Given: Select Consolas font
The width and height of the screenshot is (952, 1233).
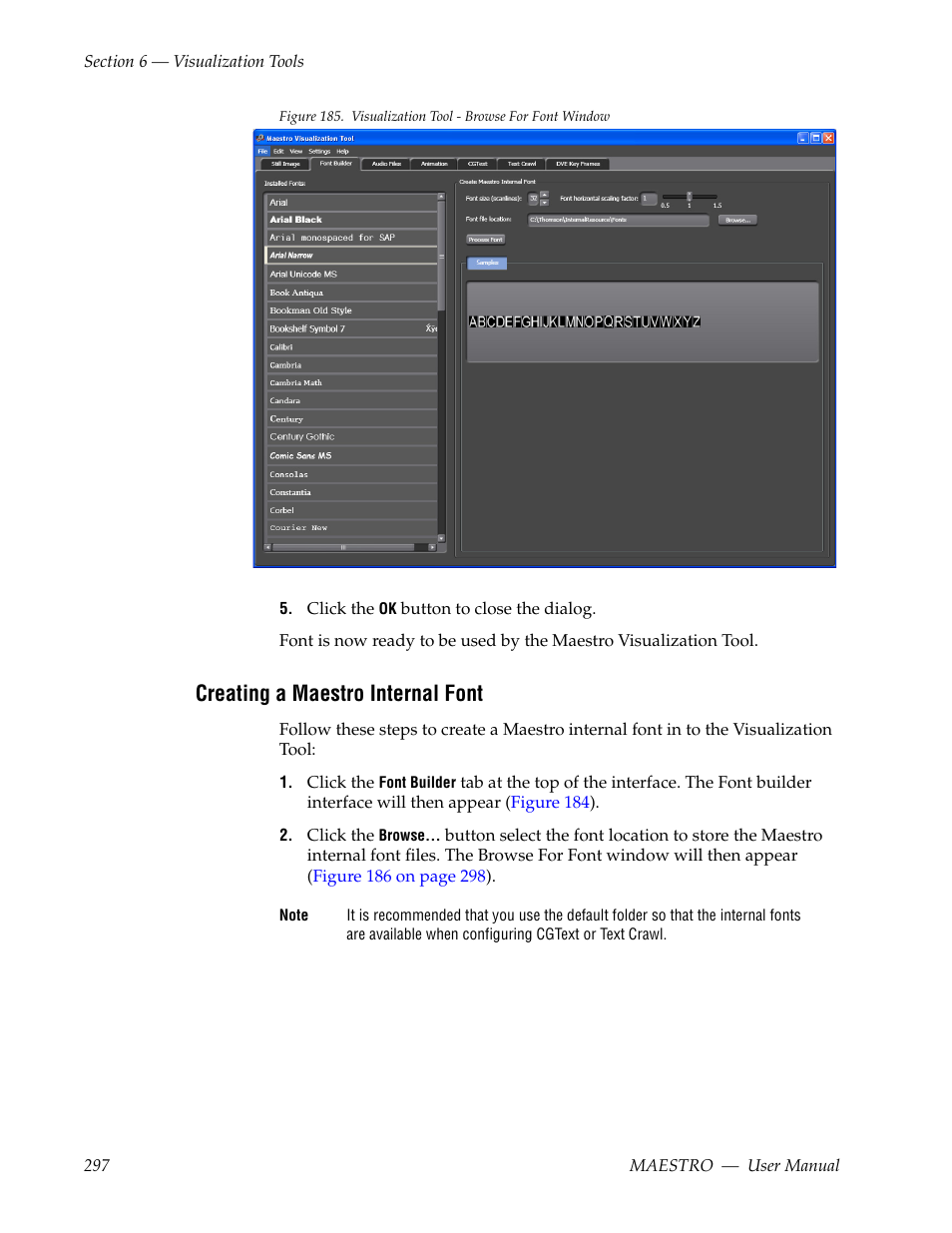Looking at the screenshot, I should coord(351,474).
